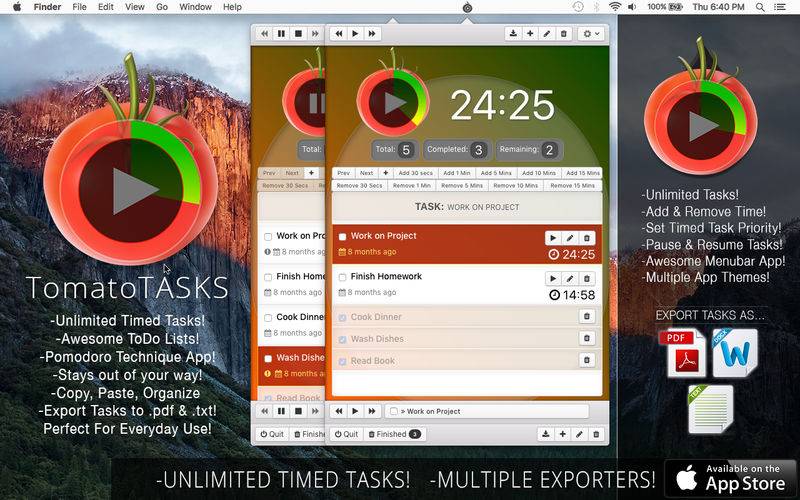Click pause in back window's top toolbar
This screenshot has height=500, width=800.
tap(281, 34)
